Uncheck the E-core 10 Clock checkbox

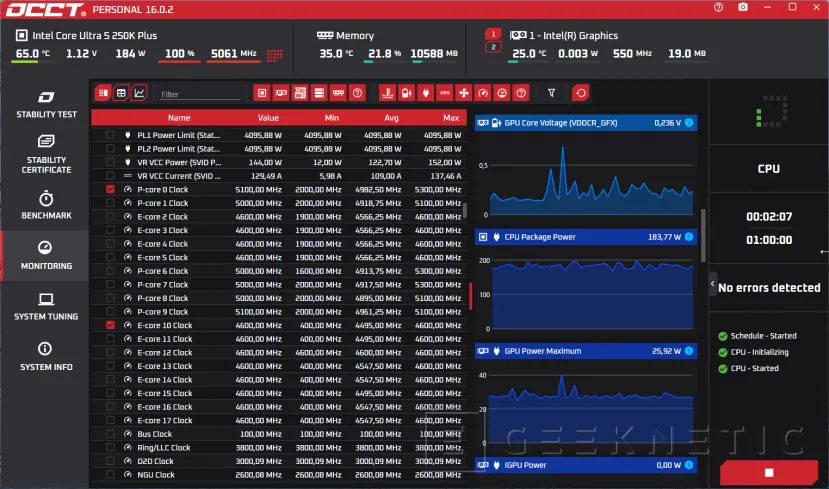coord(110,325)
